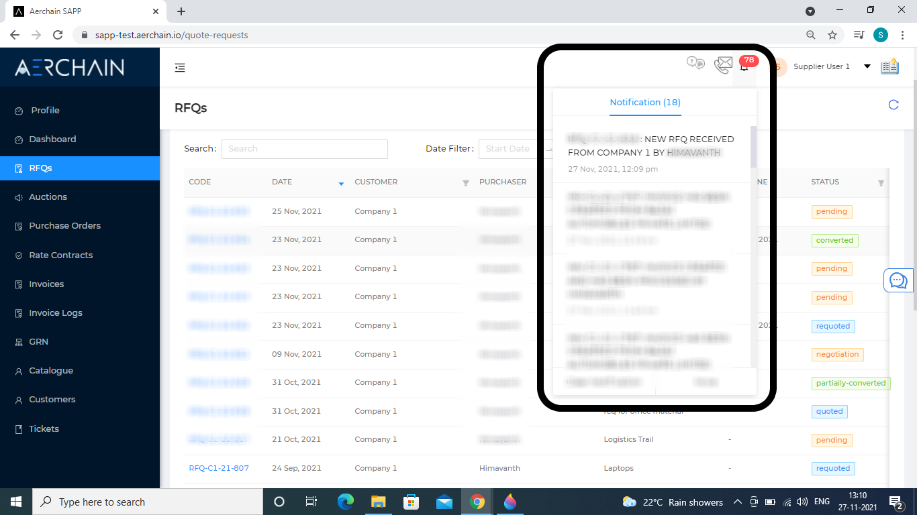Click the partially-converted status tag

pyautogui.click(x=850, y=383)
